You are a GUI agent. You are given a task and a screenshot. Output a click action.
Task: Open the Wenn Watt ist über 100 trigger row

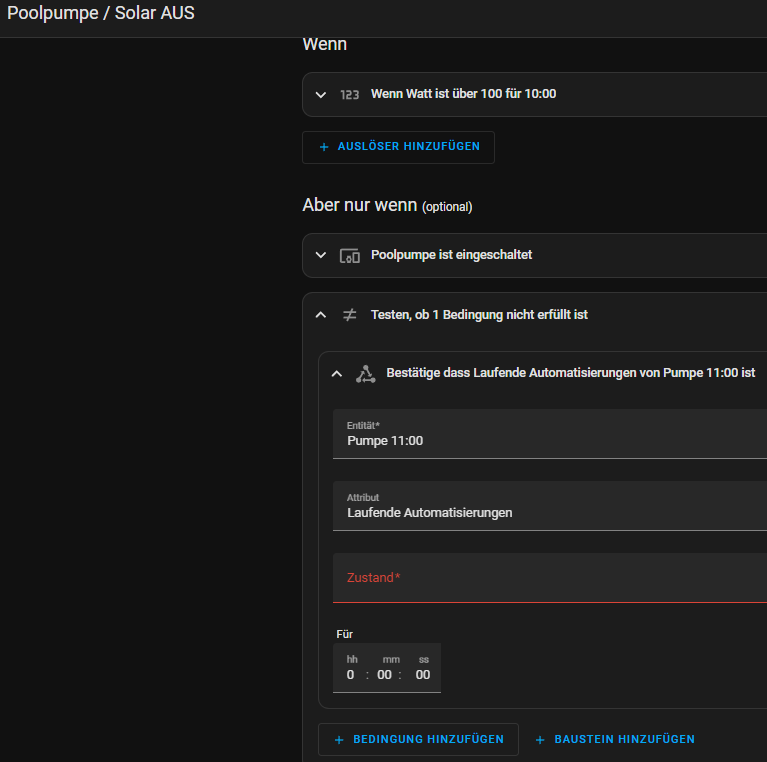coord(534,94)
